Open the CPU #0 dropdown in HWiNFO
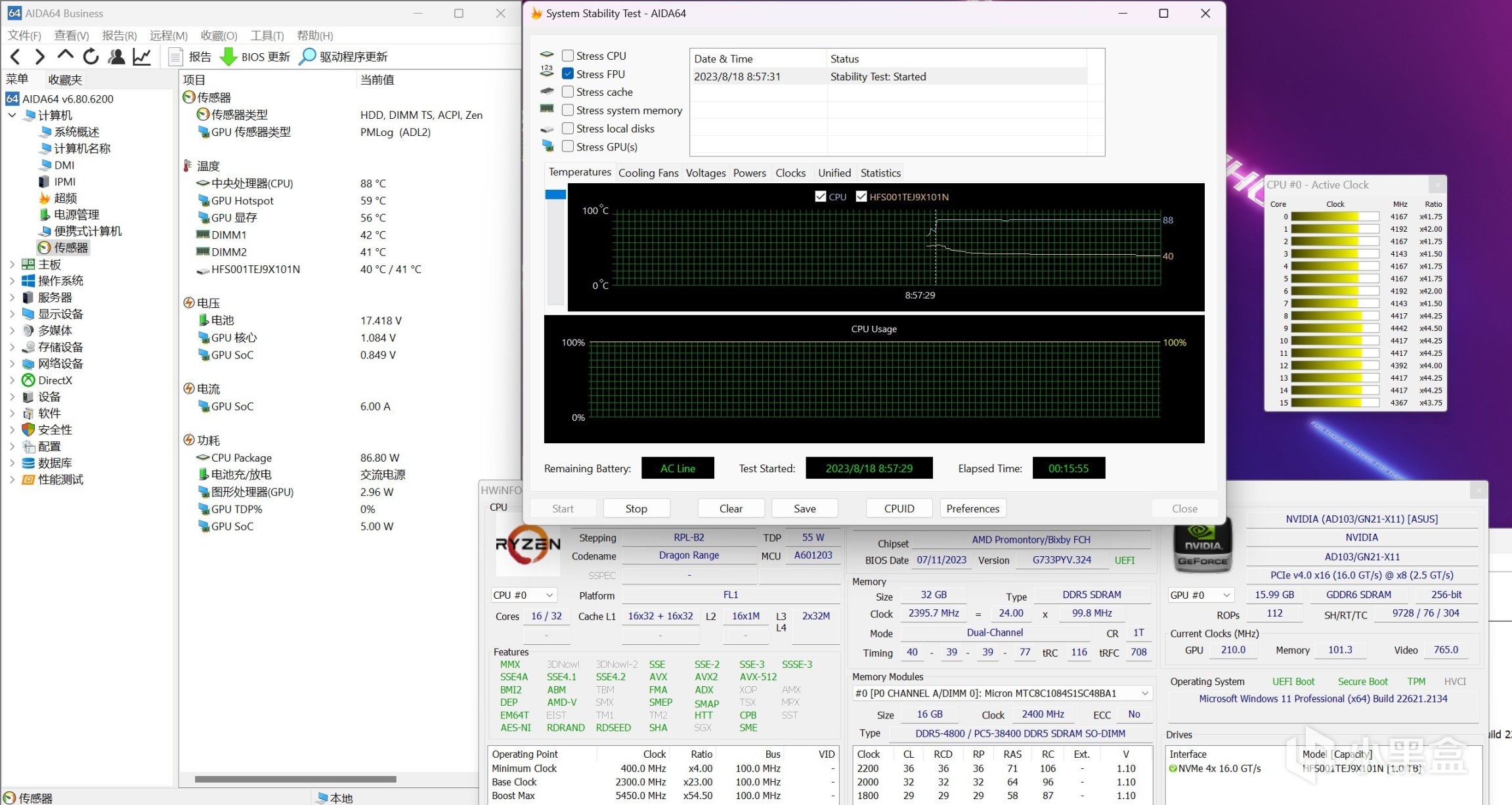The image size is (1512, 805). (x=524, y=596)
